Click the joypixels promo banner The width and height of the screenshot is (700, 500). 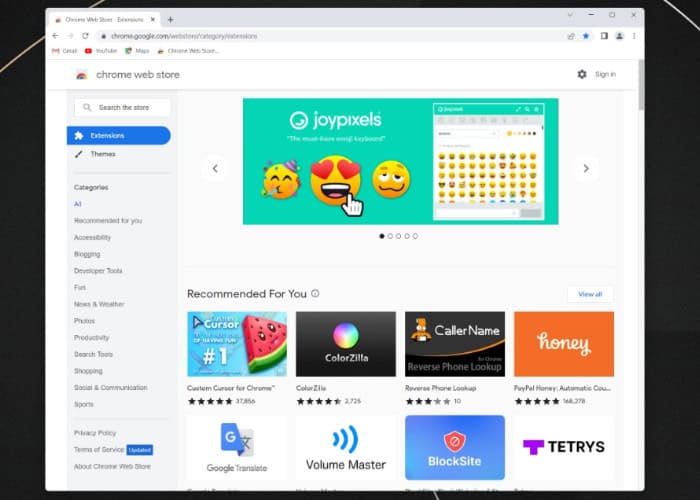400,161
